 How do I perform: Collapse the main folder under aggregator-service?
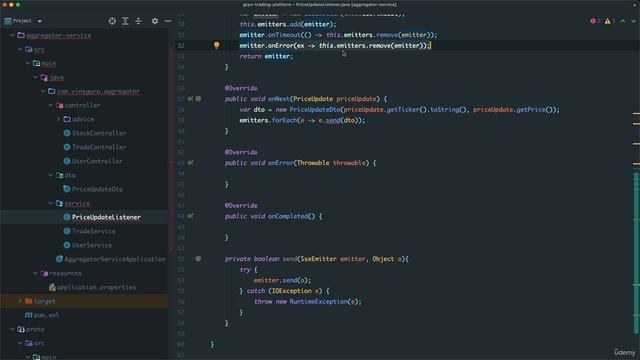(x=28, y=63)
